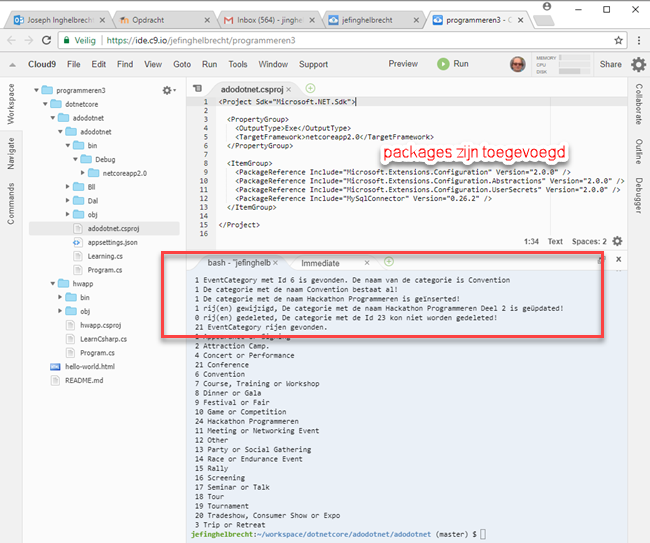This screenshot has width=650, height=543.
Task: Open appsettings.json file in tree
Action: (112, 242)
